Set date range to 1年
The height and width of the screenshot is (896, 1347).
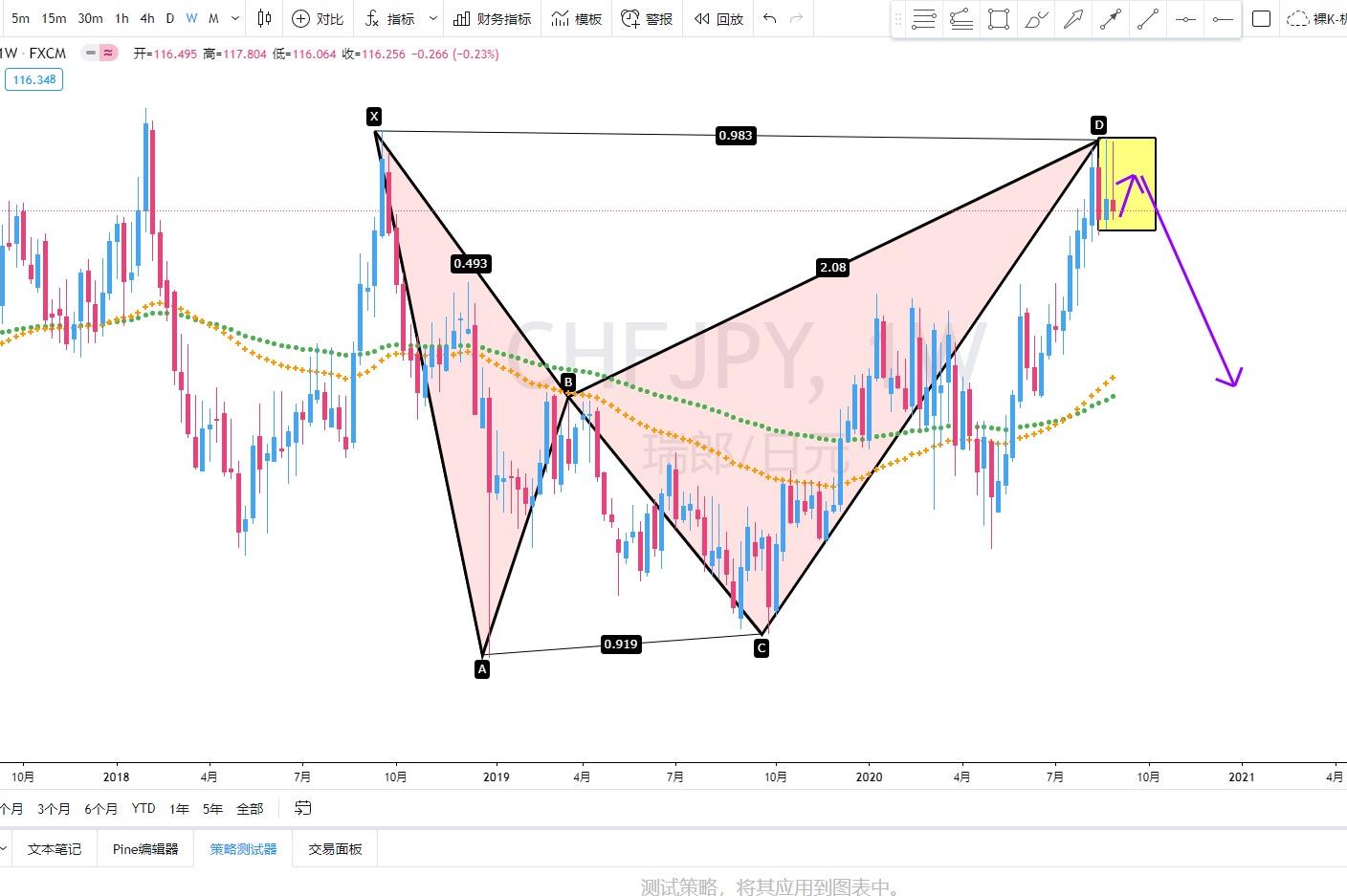(179, 808)
